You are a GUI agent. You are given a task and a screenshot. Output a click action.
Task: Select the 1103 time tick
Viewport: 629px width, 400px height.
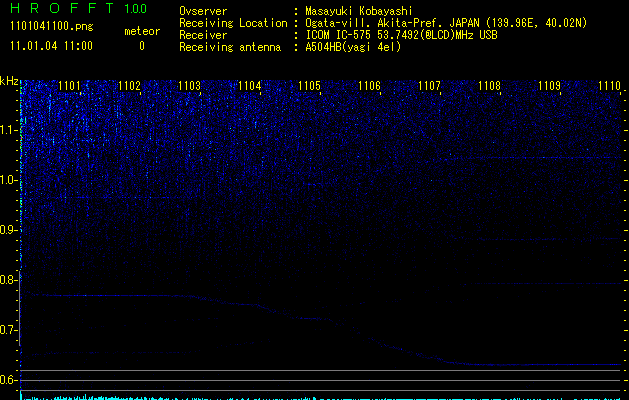[x=189, y=87]
